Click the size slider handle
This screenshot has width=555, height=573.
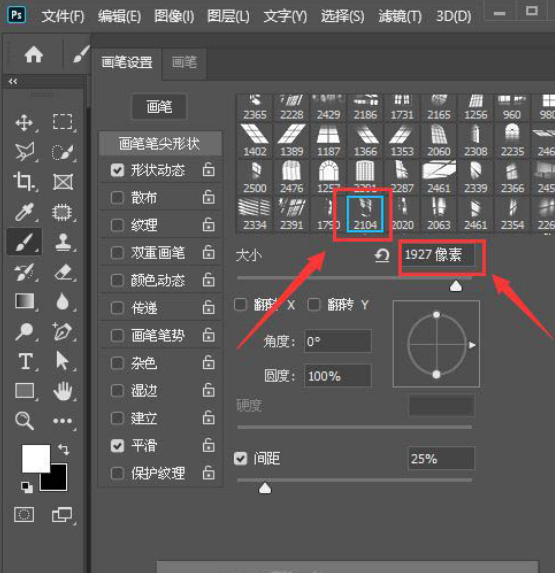tap(456, 286)
